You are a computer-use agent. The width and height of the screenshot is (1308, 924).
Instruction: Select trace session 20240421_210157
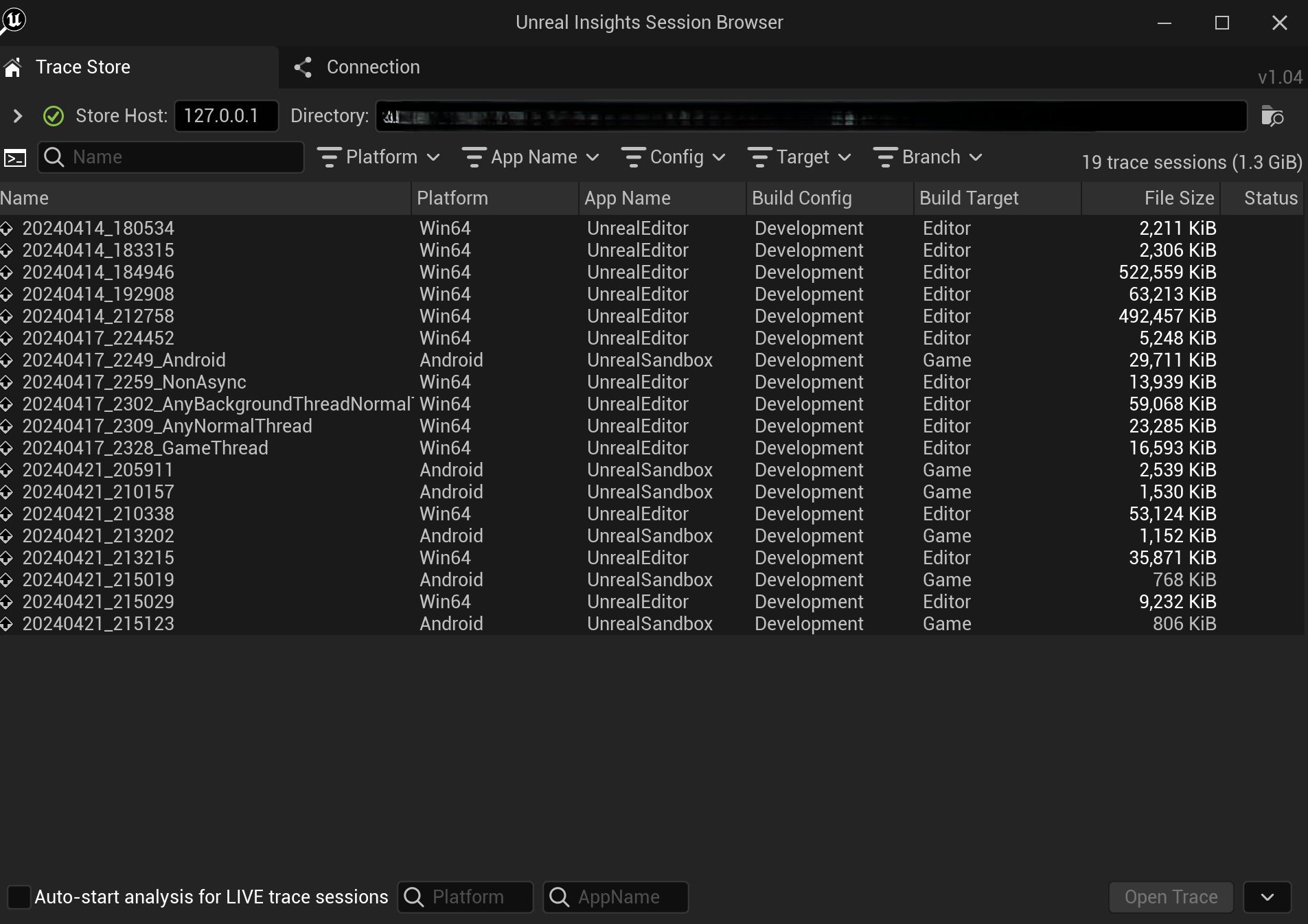coord(652,492)
